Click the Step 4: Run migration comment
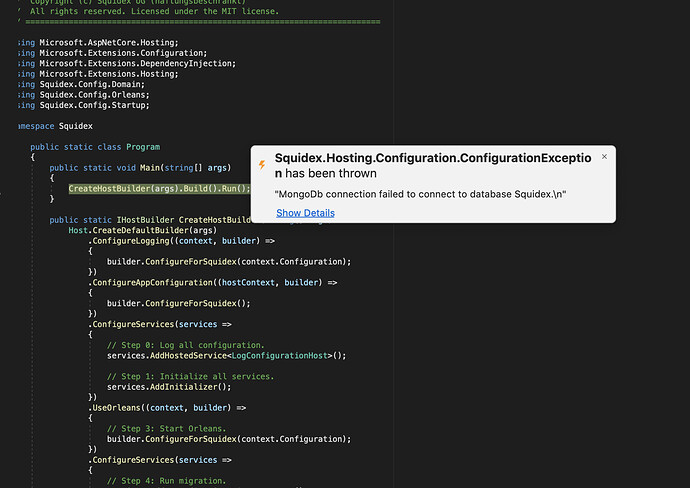Screen dimensions: 690x488 click(x=167, y=481)
